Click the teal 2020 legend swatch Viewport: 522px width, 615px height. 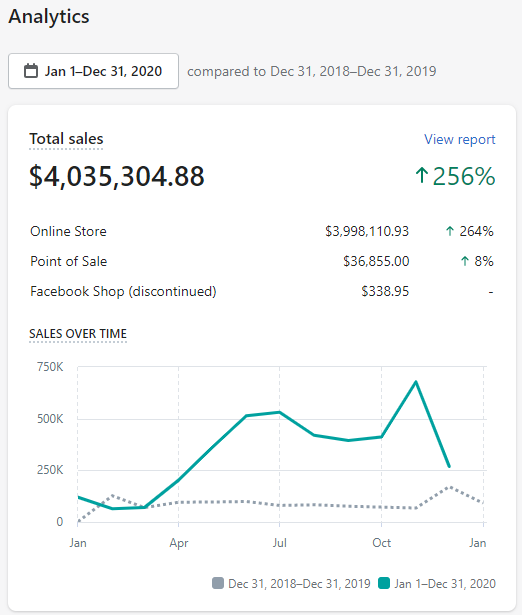click(x=384, y=583)
